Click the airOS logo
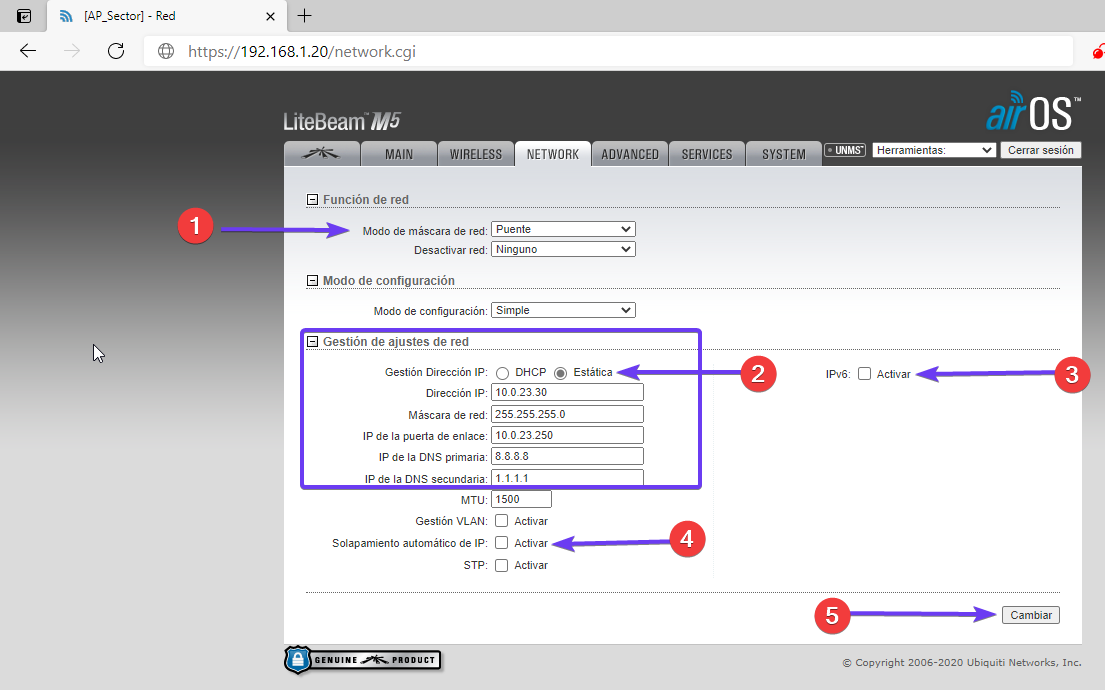The image size is (1105, 690). tap(1033, 113)
